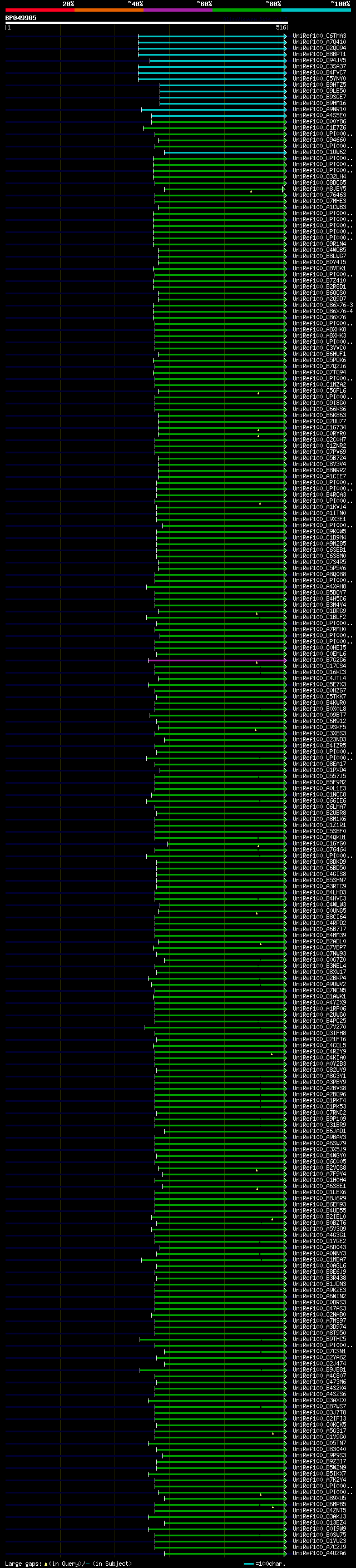Viewport: 356px width, 1568px height.
Task: Select the UniRef100_Q17CS4 label
Action: (319, 666)
